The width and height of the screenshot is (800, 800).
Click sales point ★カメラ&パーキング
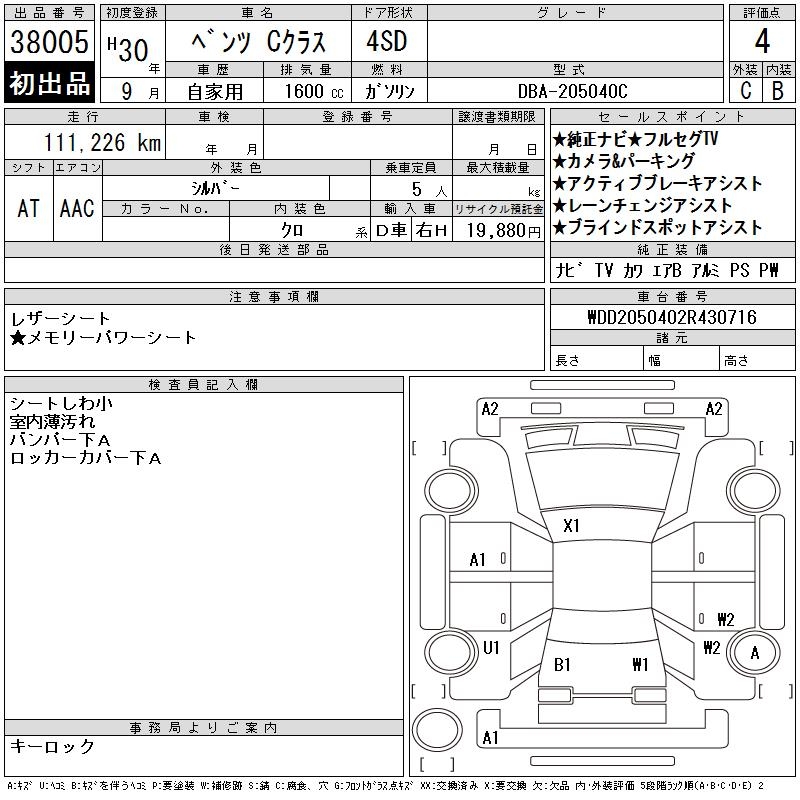point(623,161)
